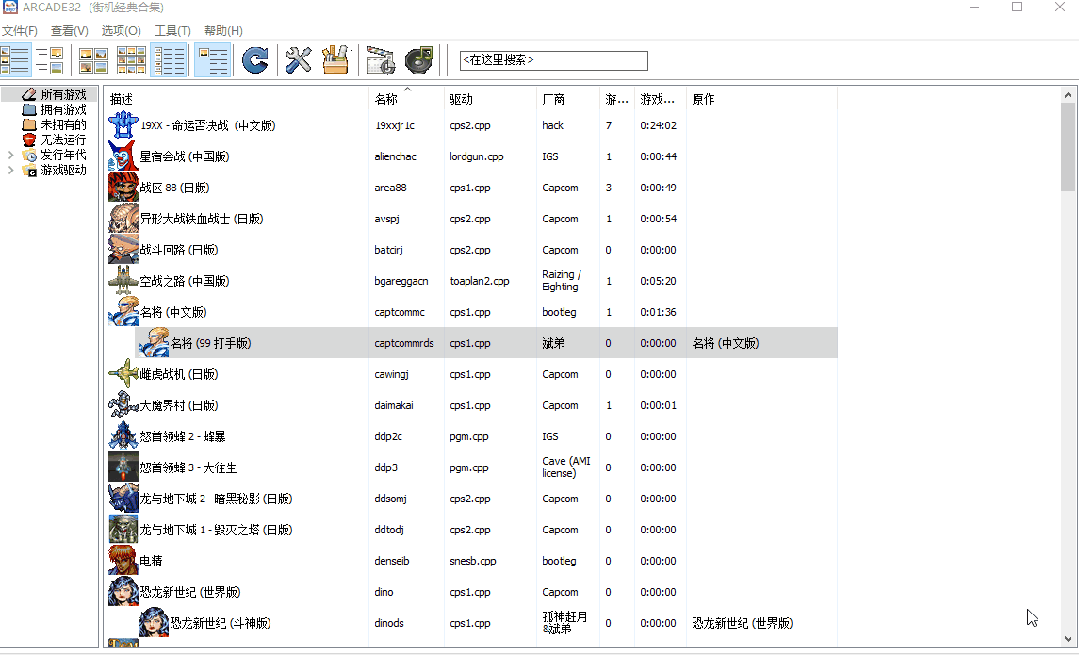Select the thumbnail grid view toolbar icon
The image size is (1079, 655).
[x=131, y=60]
